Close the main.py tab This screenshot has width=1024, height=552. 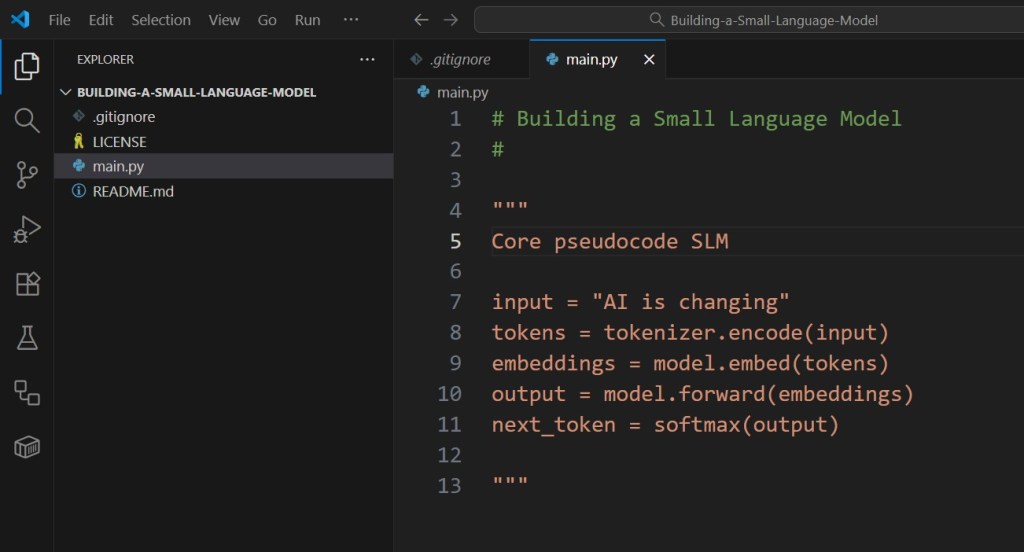tap(648, 59)
